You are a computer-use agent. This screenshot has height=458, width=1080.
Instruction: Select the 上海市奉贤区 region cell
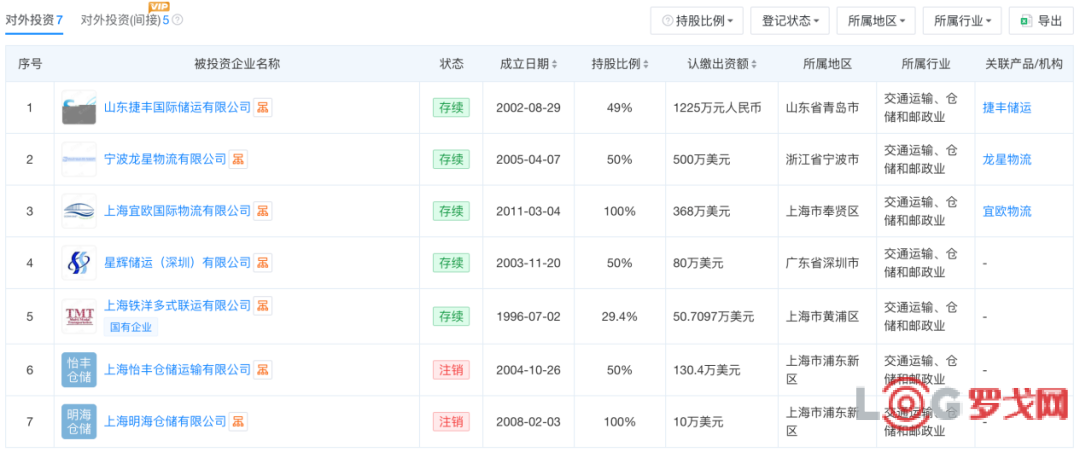click(x=822, y=211)
